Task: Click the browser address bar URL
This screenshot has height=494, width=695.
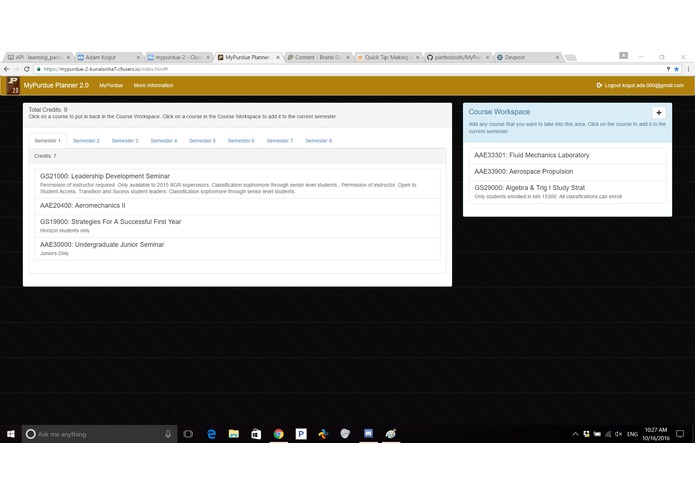Action: point(105,69)
